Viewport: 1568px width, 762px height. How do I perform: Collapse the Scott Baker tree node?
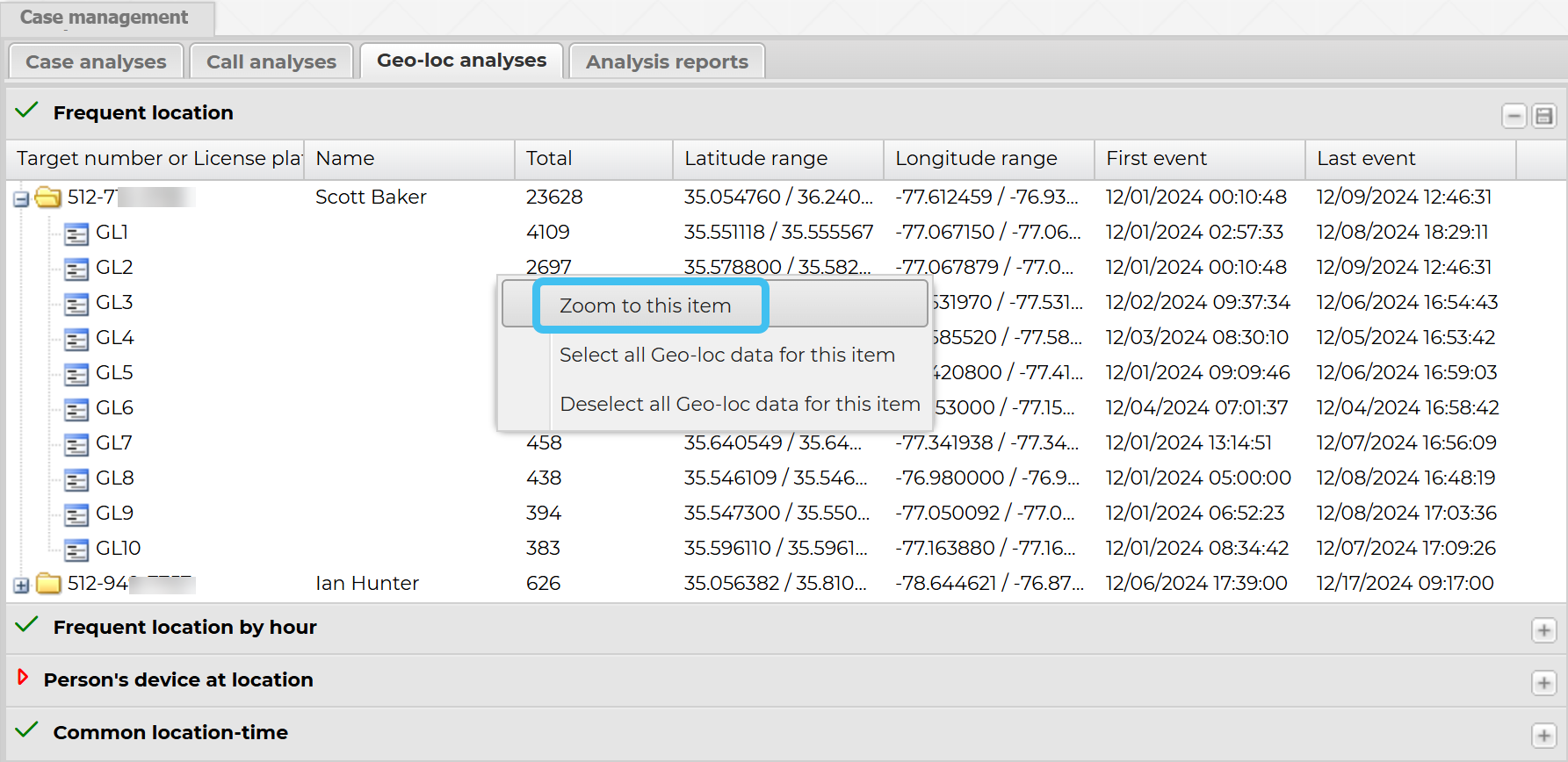21,199
